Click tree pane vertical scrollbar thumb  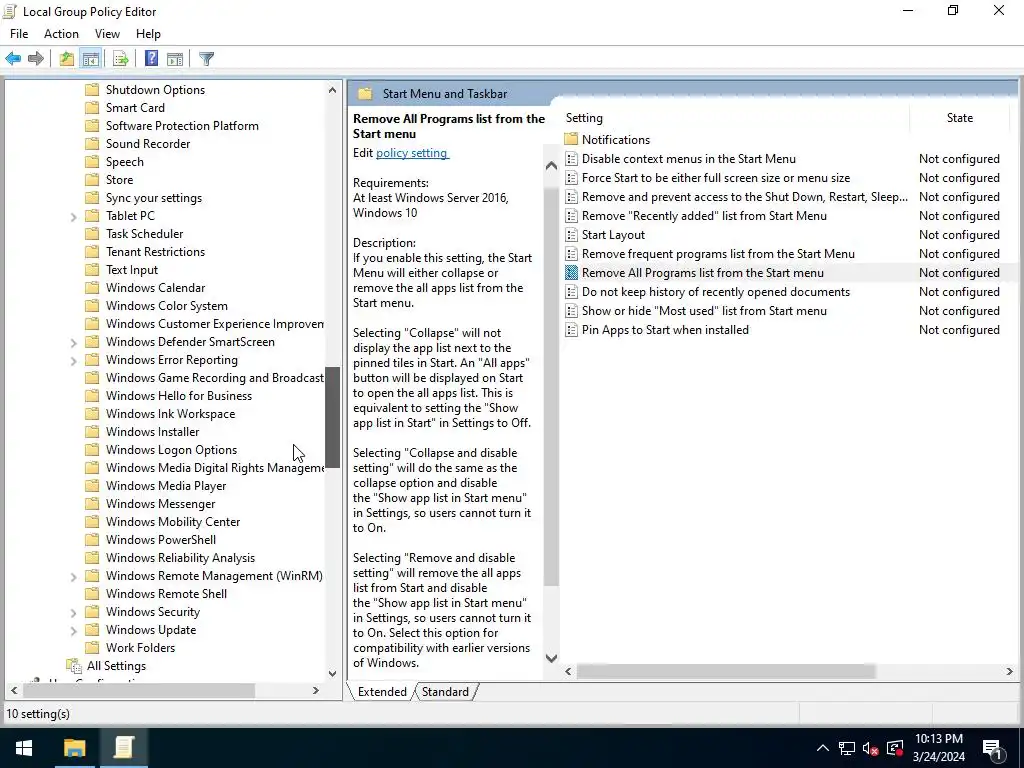(x=332, y=417)
